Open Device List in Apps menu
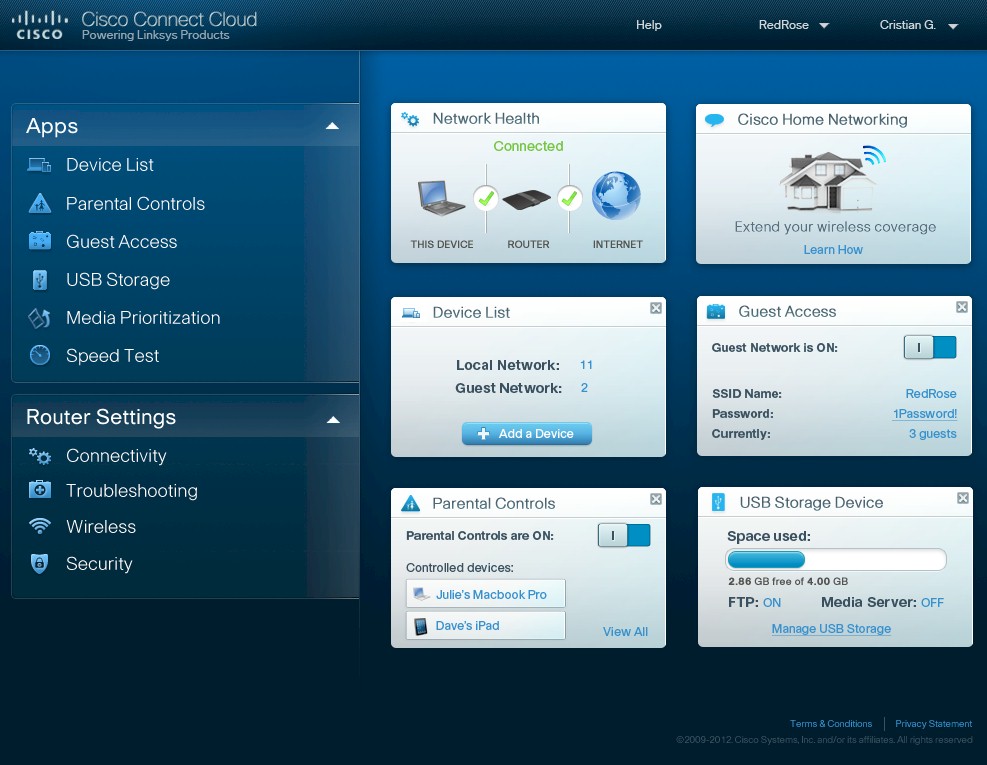The image size is (987, 765). (x=110, y=165)
